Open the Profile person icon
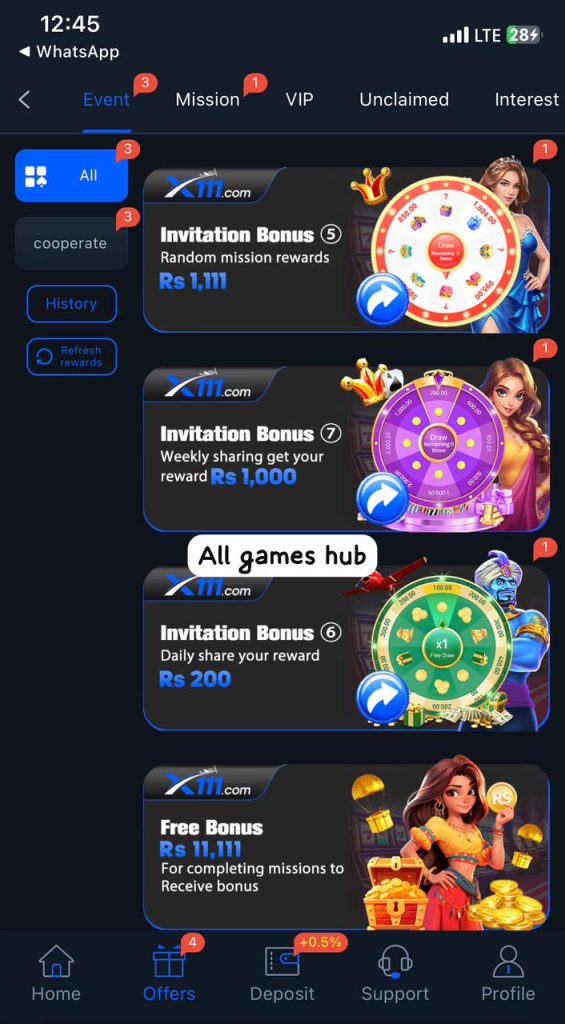This screenshot has height=1024, width=565. (x=508, y=961)
